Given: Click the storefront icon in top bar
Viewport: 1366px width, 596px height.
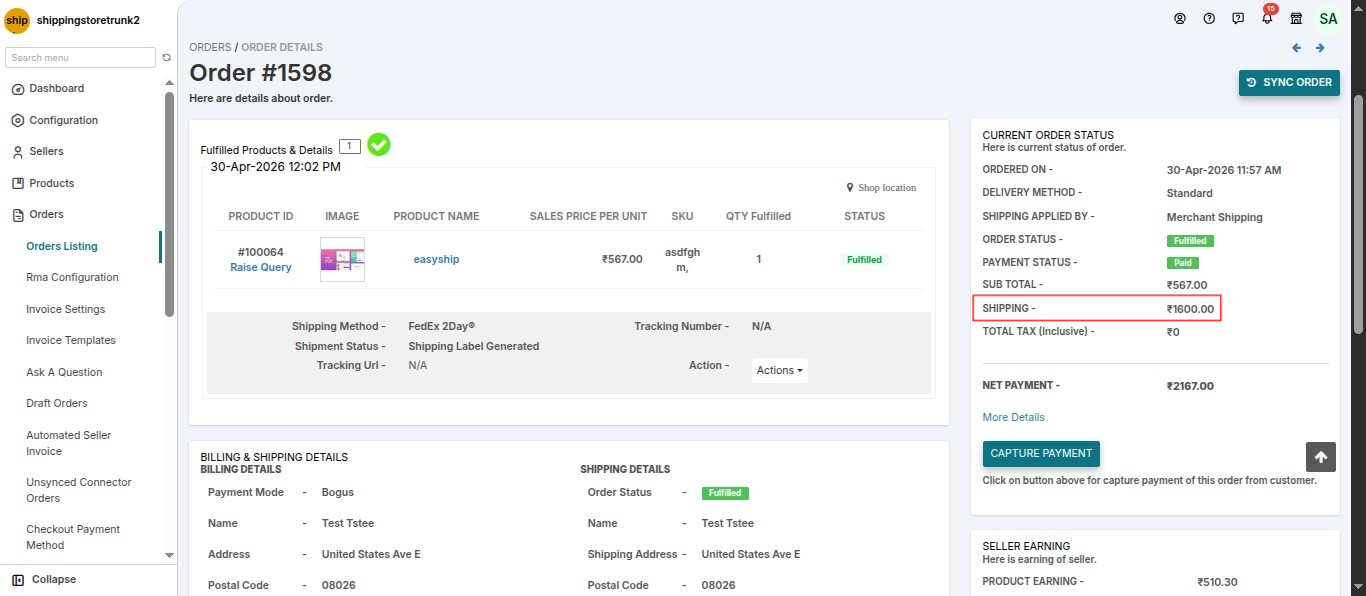Looking at the screenshot, I should [x=1296, y=18].
